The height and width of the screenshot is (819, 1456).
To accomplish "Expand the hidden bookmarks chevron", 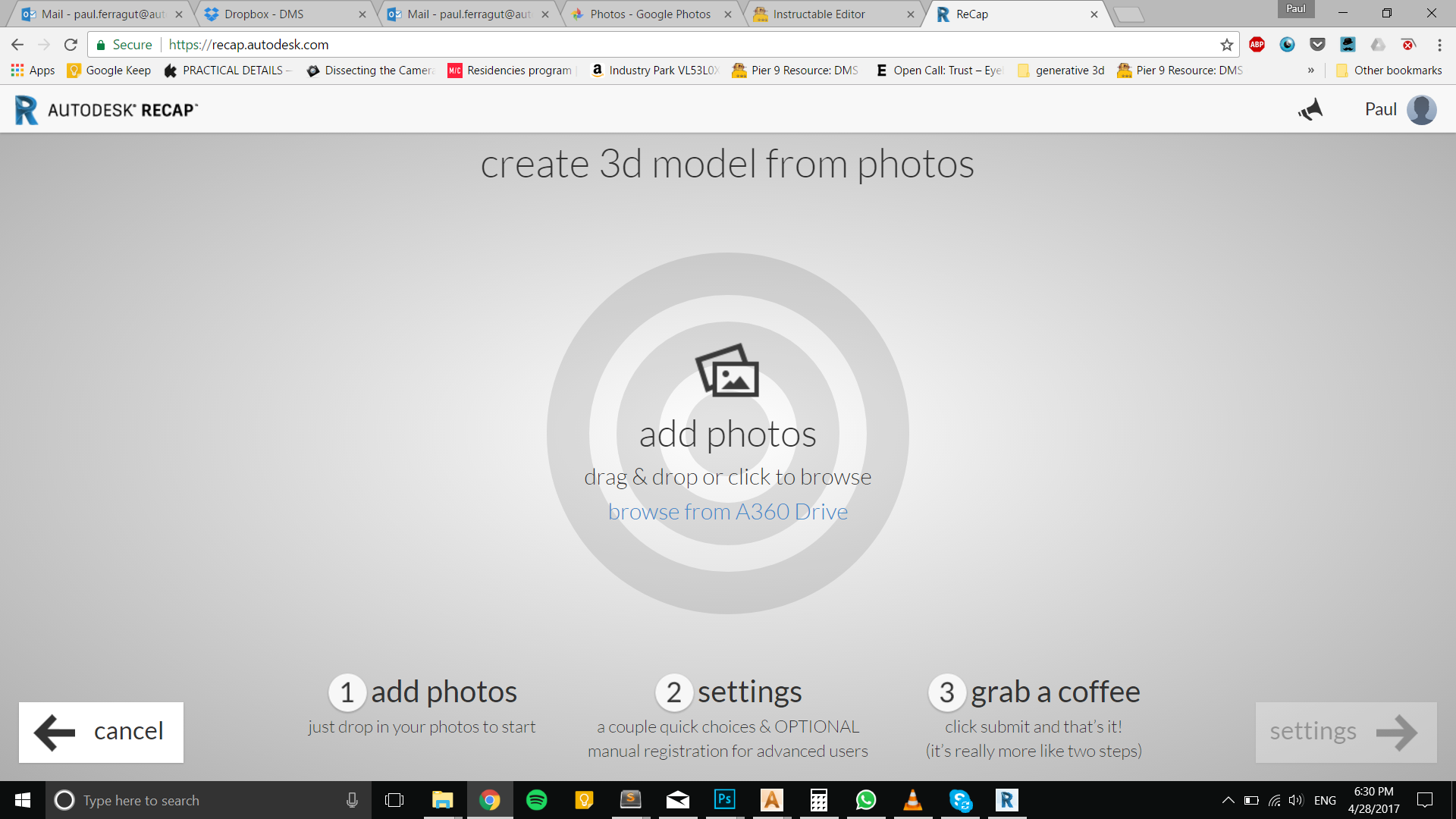I will pos(1310,71).
